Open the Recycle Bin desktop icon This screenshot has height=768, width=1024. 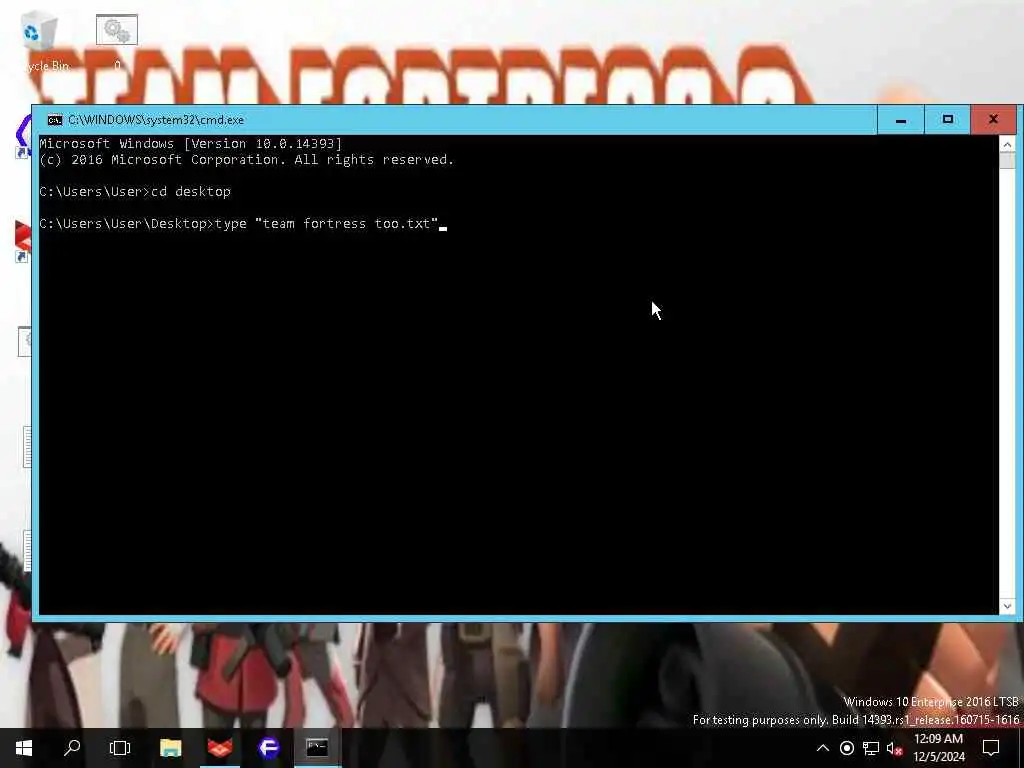pos(40,39)
